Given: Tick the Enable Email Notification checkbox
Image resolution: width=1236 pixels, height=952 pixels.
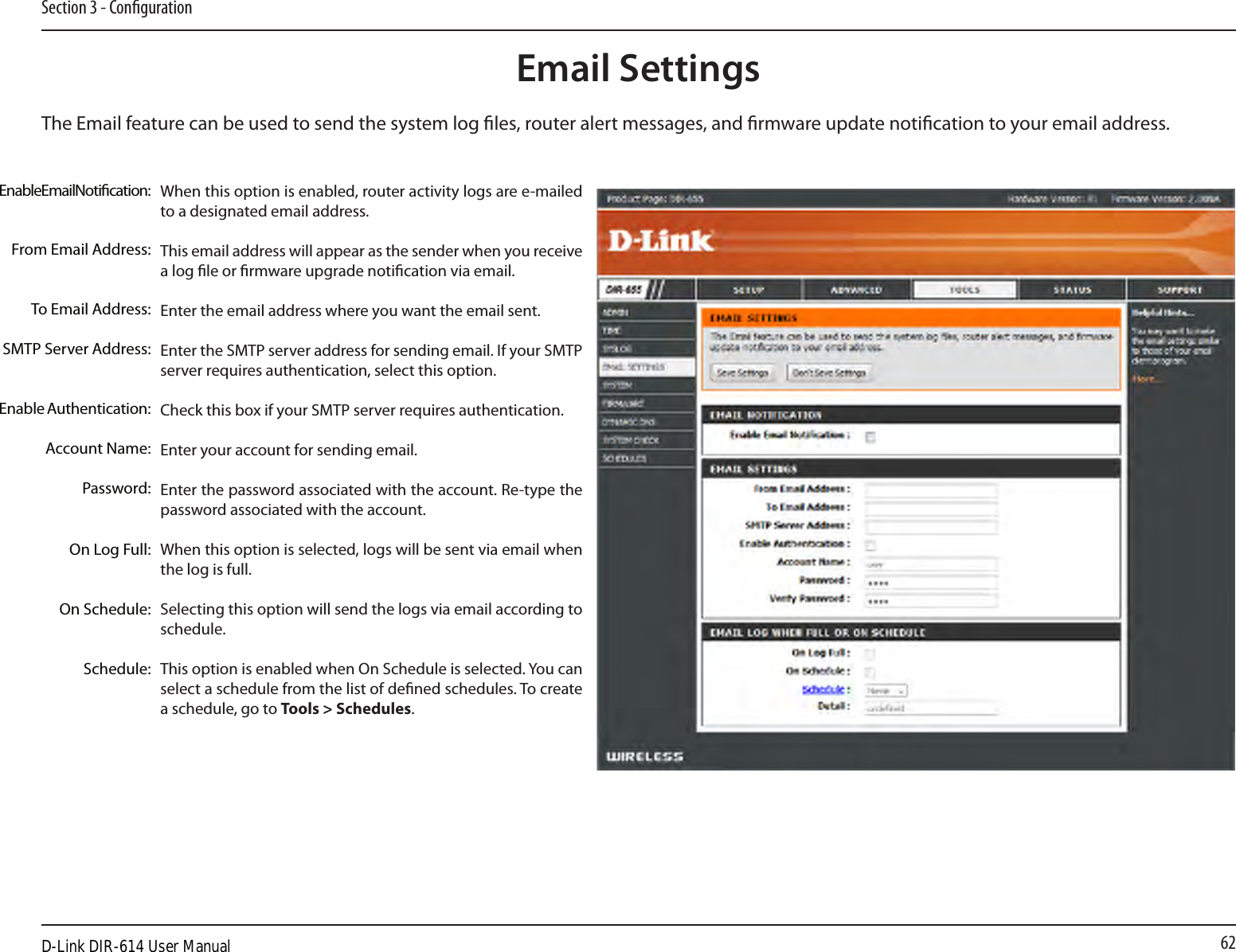Looking at the screenshot, I should pos(870,437).
